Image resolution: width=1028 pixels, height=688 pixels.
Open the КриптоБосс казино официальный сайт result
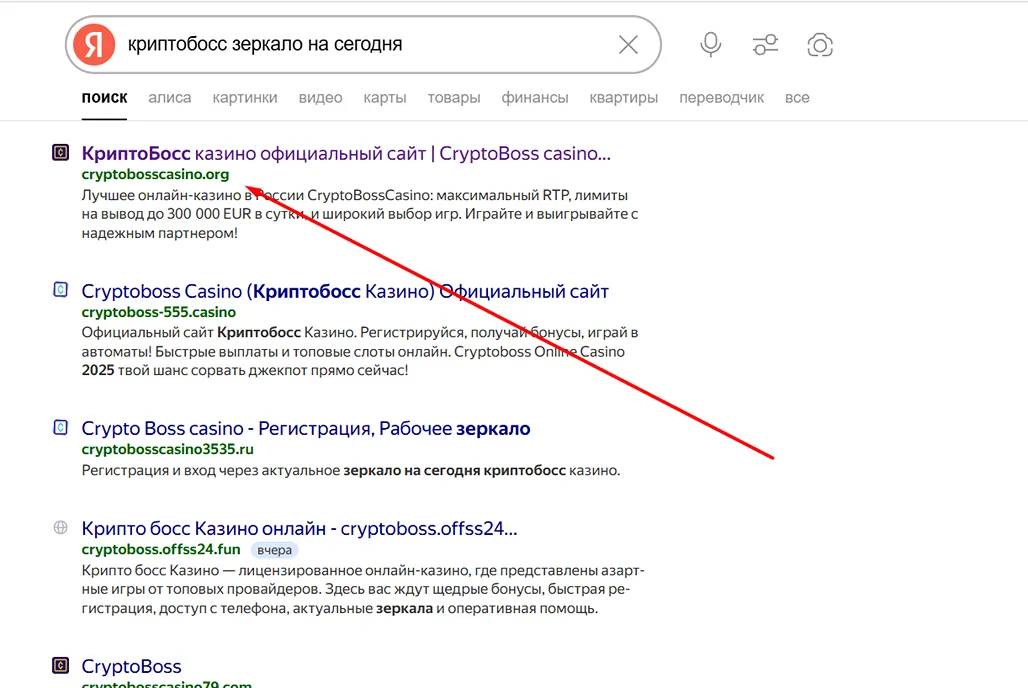(346, 153)
